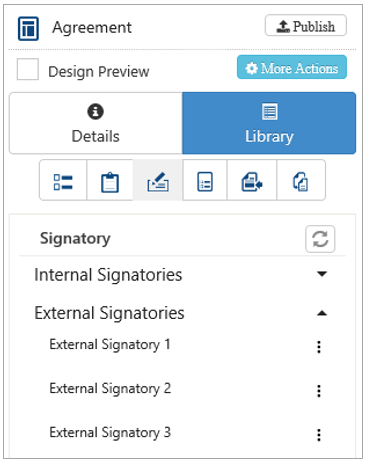Open the list view library icon
The image size is (372, 465).
point(63,182)
